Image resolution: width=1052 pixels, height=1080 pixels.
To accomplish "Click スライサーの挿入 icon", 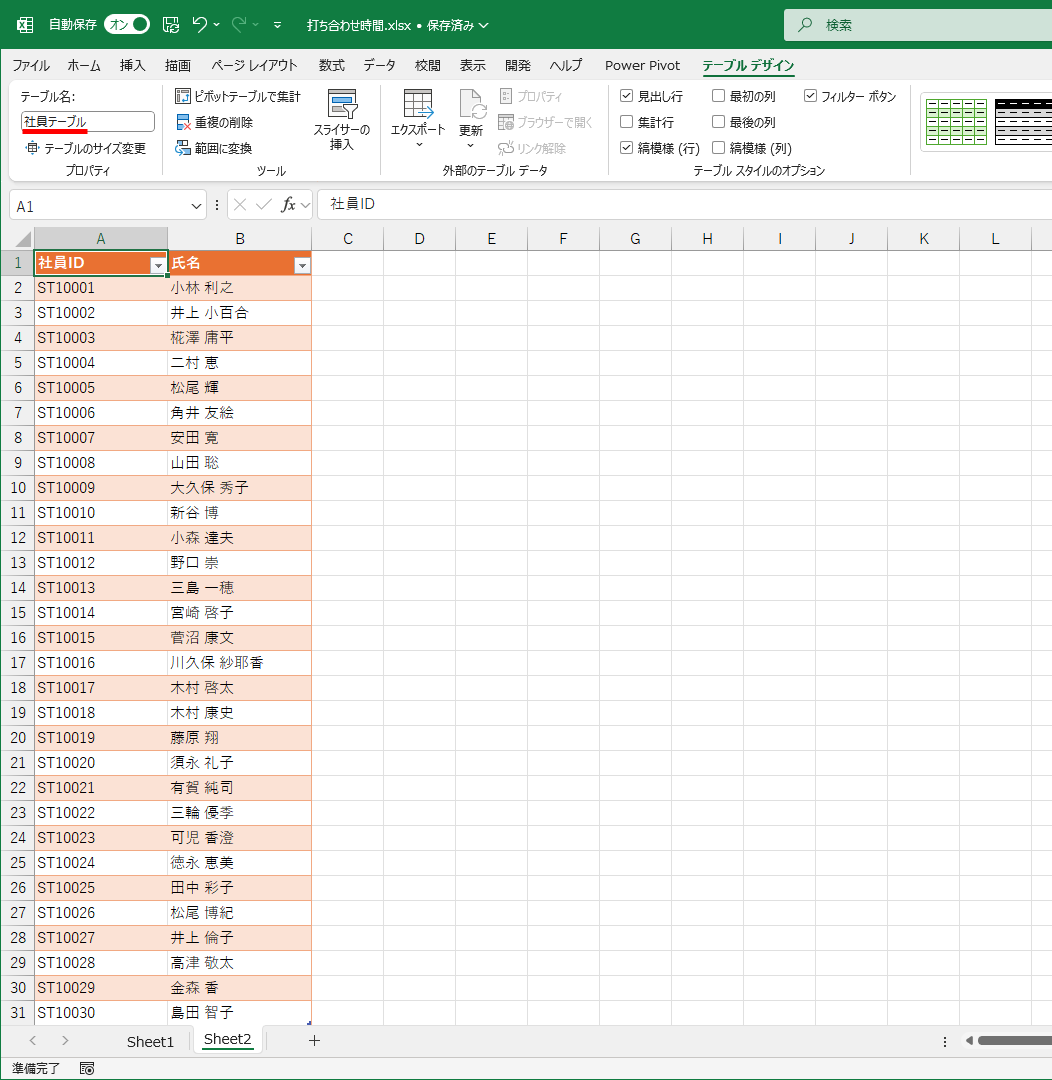I will point(342,104).
